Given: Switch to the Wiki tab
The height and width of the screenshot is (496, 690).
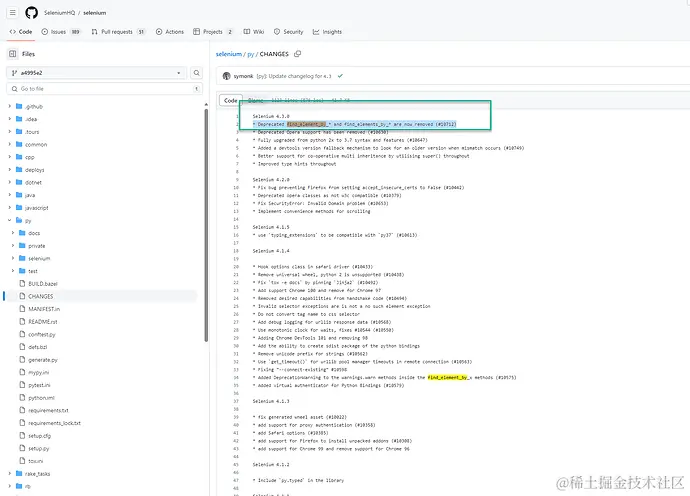Looking at the screenshot, I should [x=254, y=32].
